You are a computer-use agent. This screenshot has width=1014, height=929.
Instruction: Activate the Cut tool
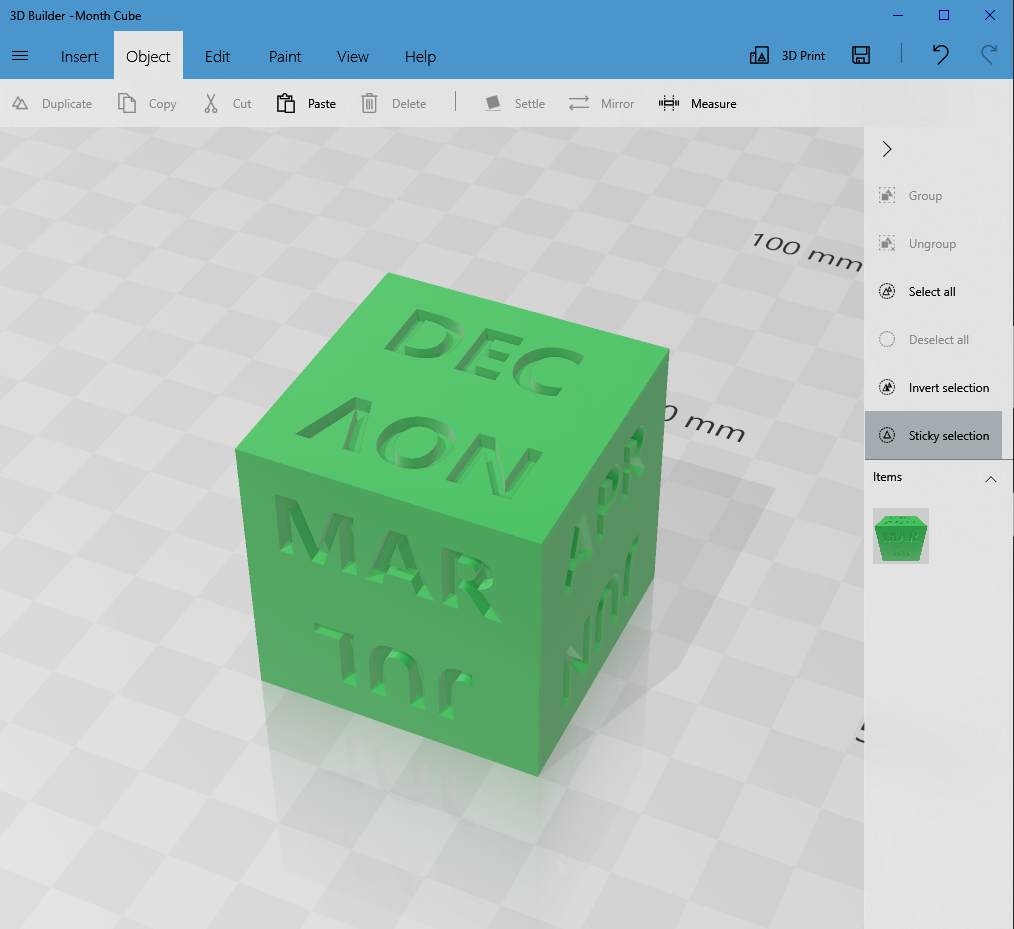point(225,103)
